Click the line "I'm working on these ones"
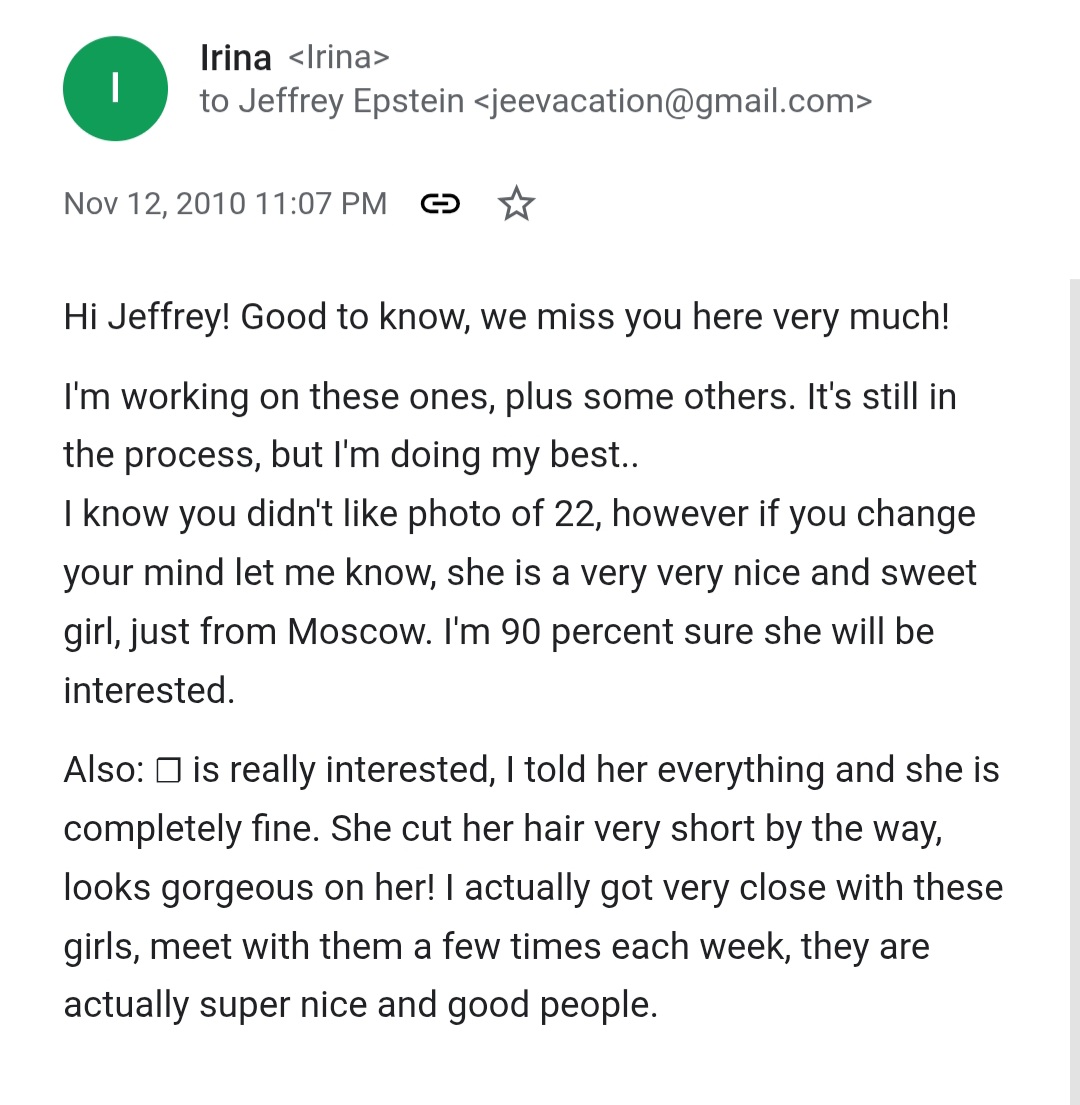 point(510,397)
